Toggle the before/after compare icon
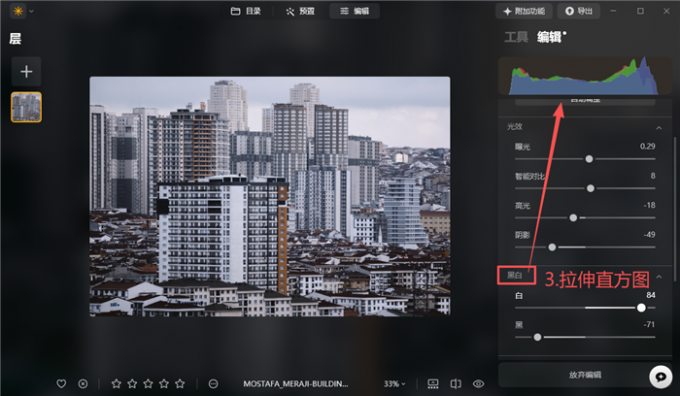 [455, 384]
